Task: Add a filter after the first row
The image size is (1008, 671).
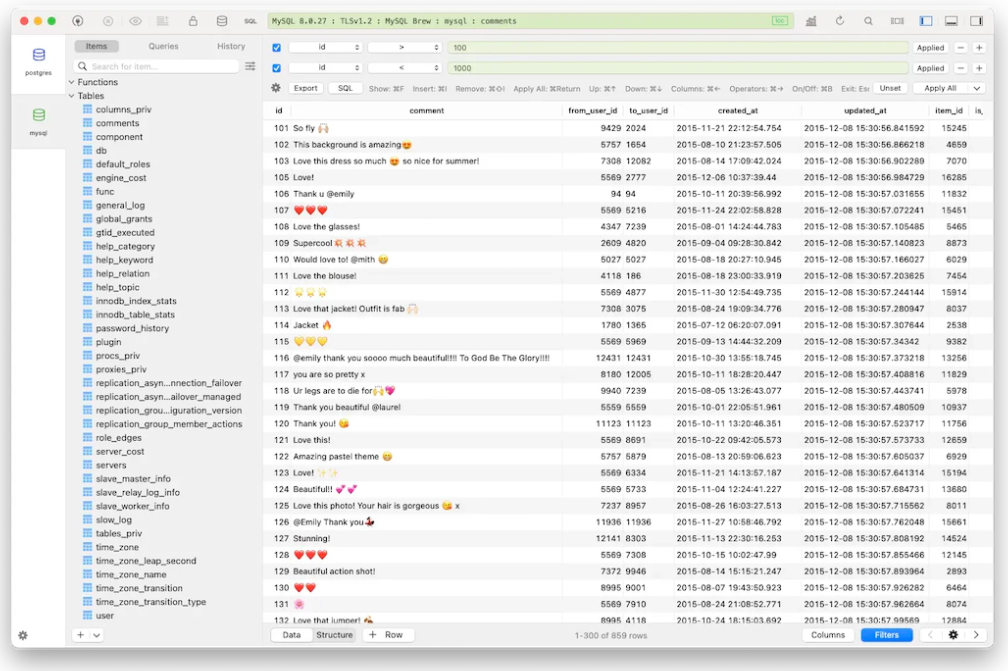Action: click(x=979, y=48)
